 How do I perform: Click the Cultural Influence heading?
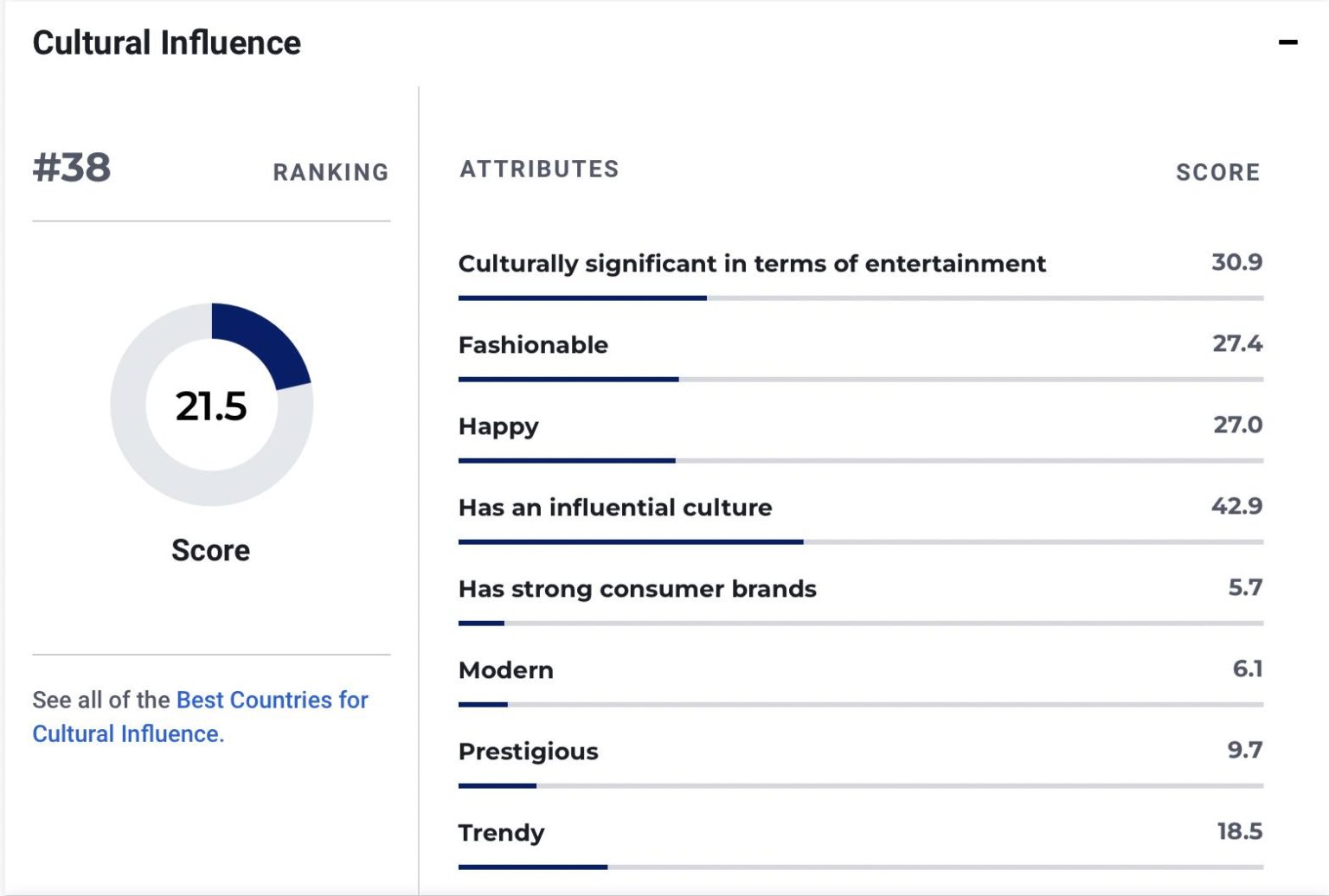pyautogui.click(x=166, y=42)
